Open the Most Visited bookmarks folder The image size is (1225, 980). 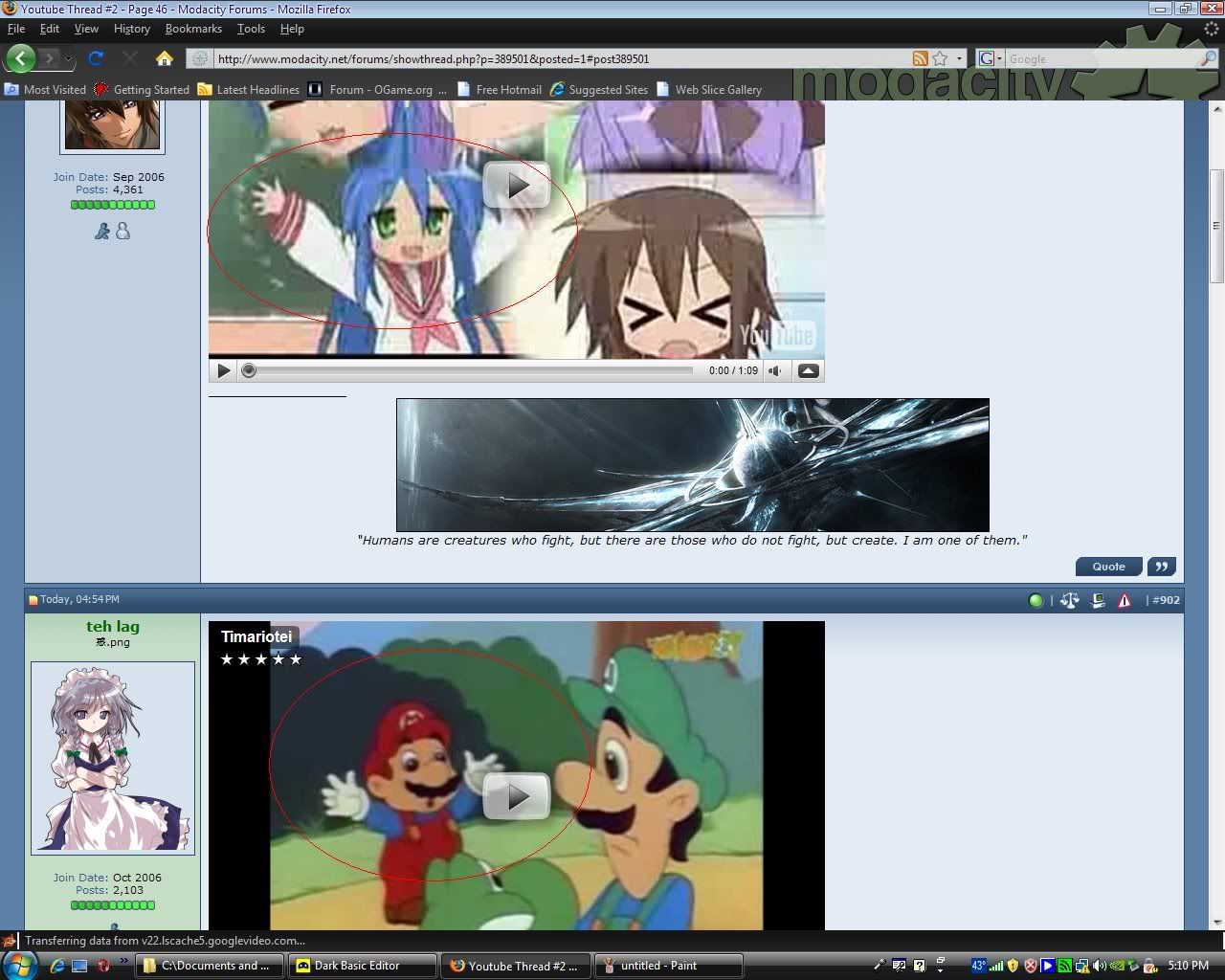point(45,90)
